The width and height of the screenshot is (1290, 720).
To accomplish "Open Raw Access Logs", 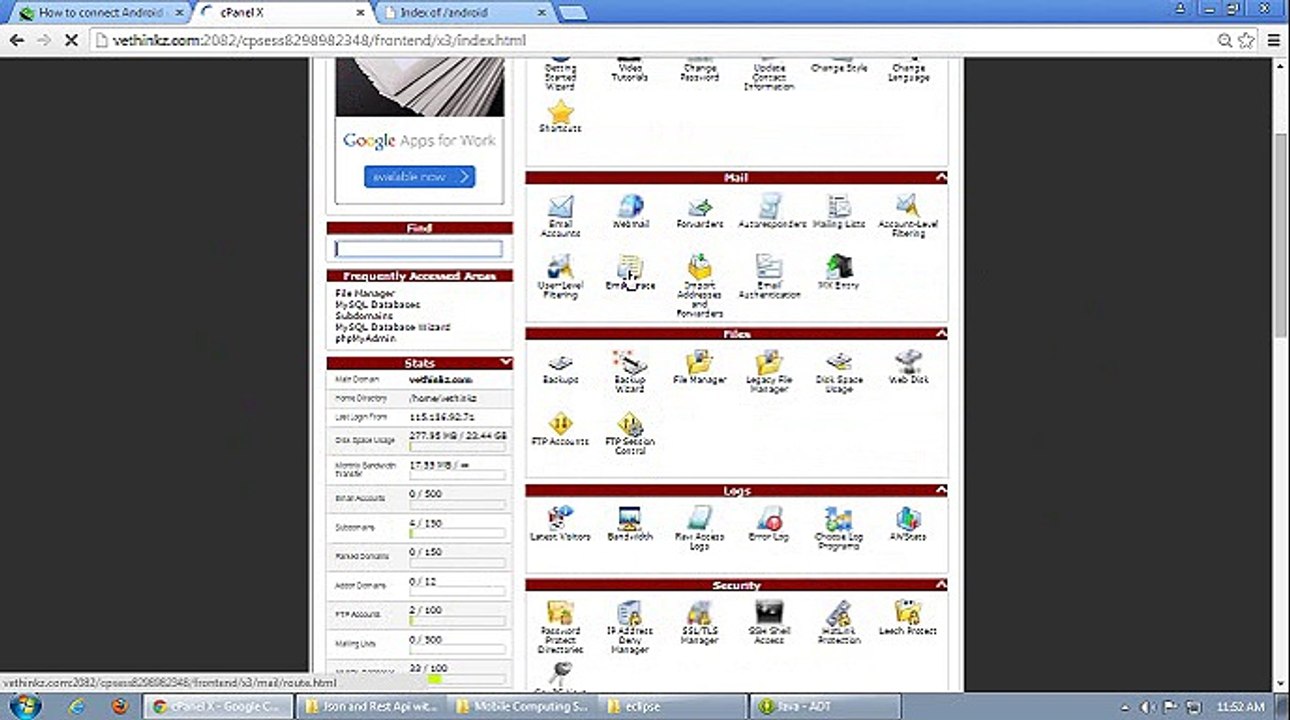I will [700, 529].
